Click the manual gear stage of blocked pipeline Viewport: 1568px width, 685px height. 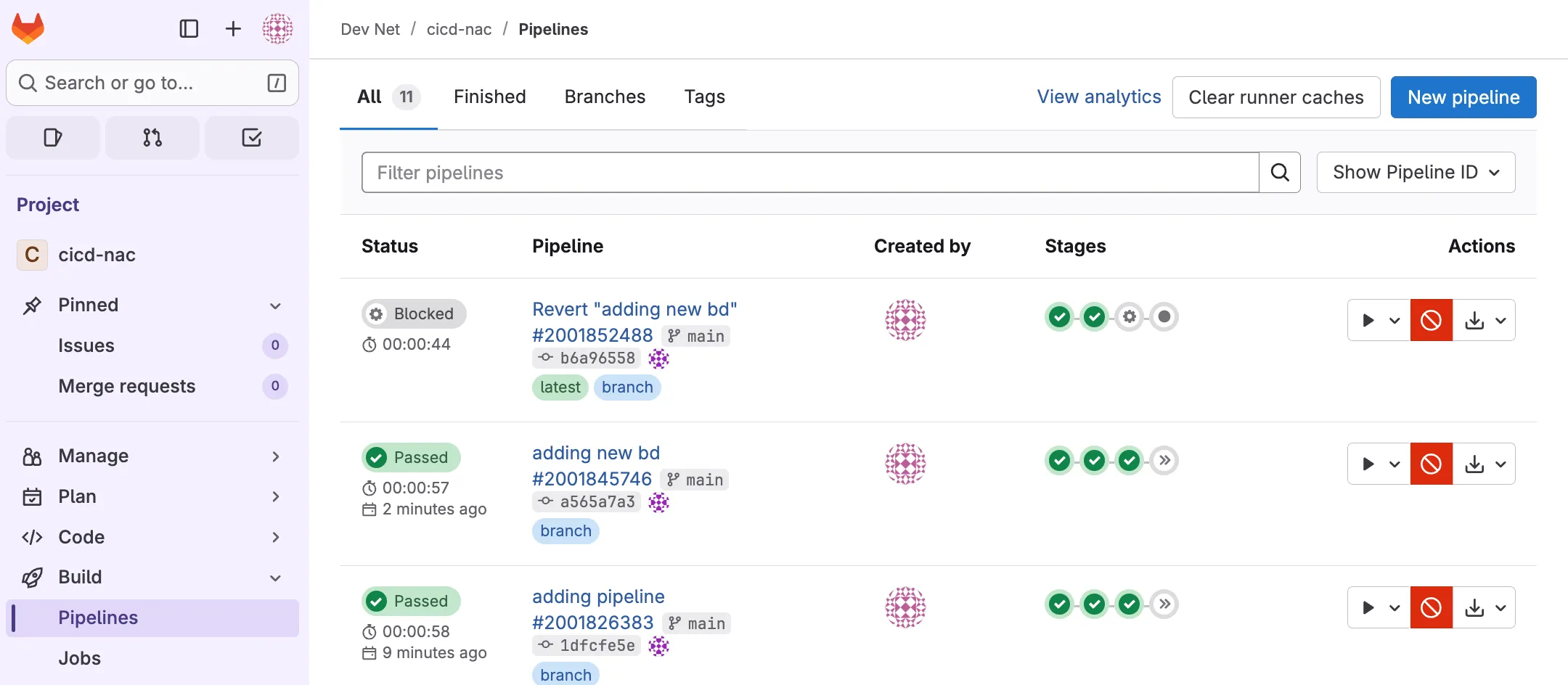click(x=1129, y=316)
